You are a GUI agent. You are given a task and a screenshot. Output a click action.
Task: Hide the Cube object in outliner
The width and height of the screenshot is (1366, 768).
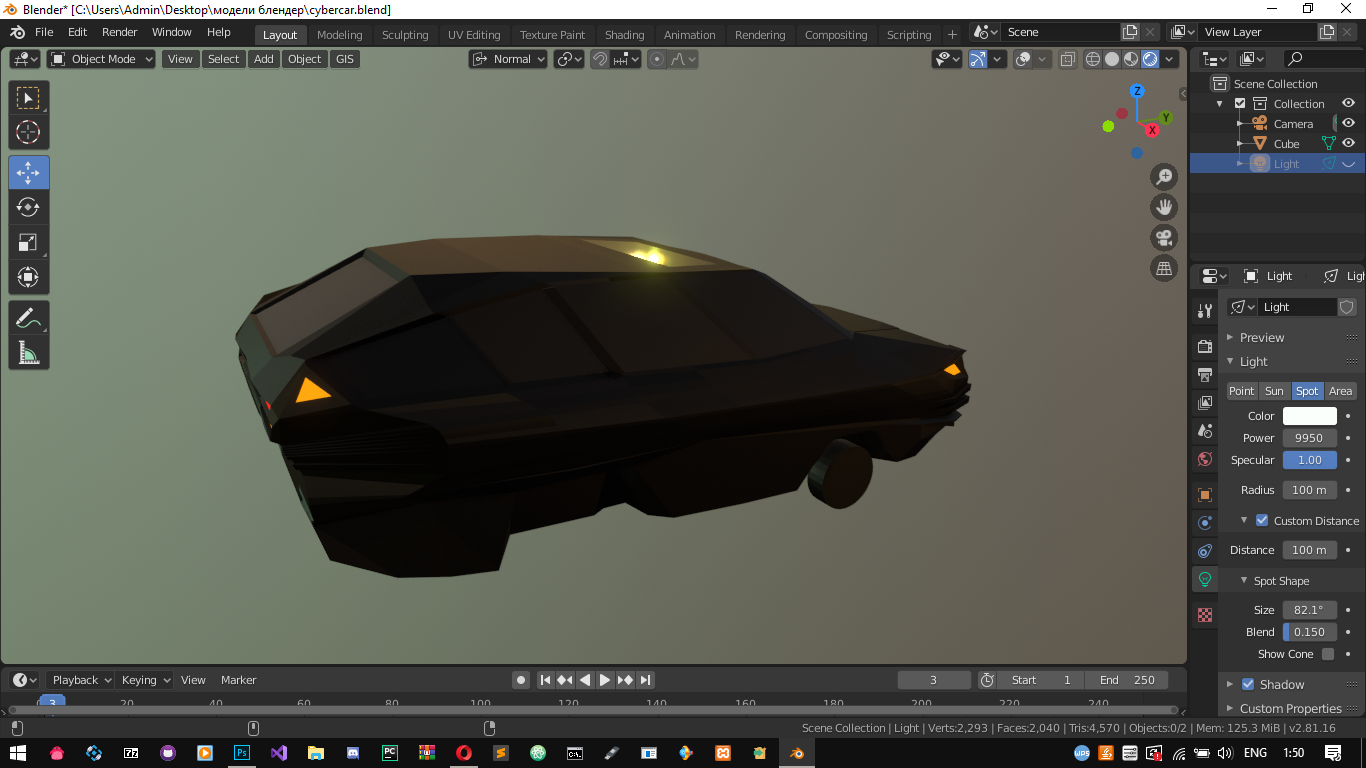(x=1348, y=144)
